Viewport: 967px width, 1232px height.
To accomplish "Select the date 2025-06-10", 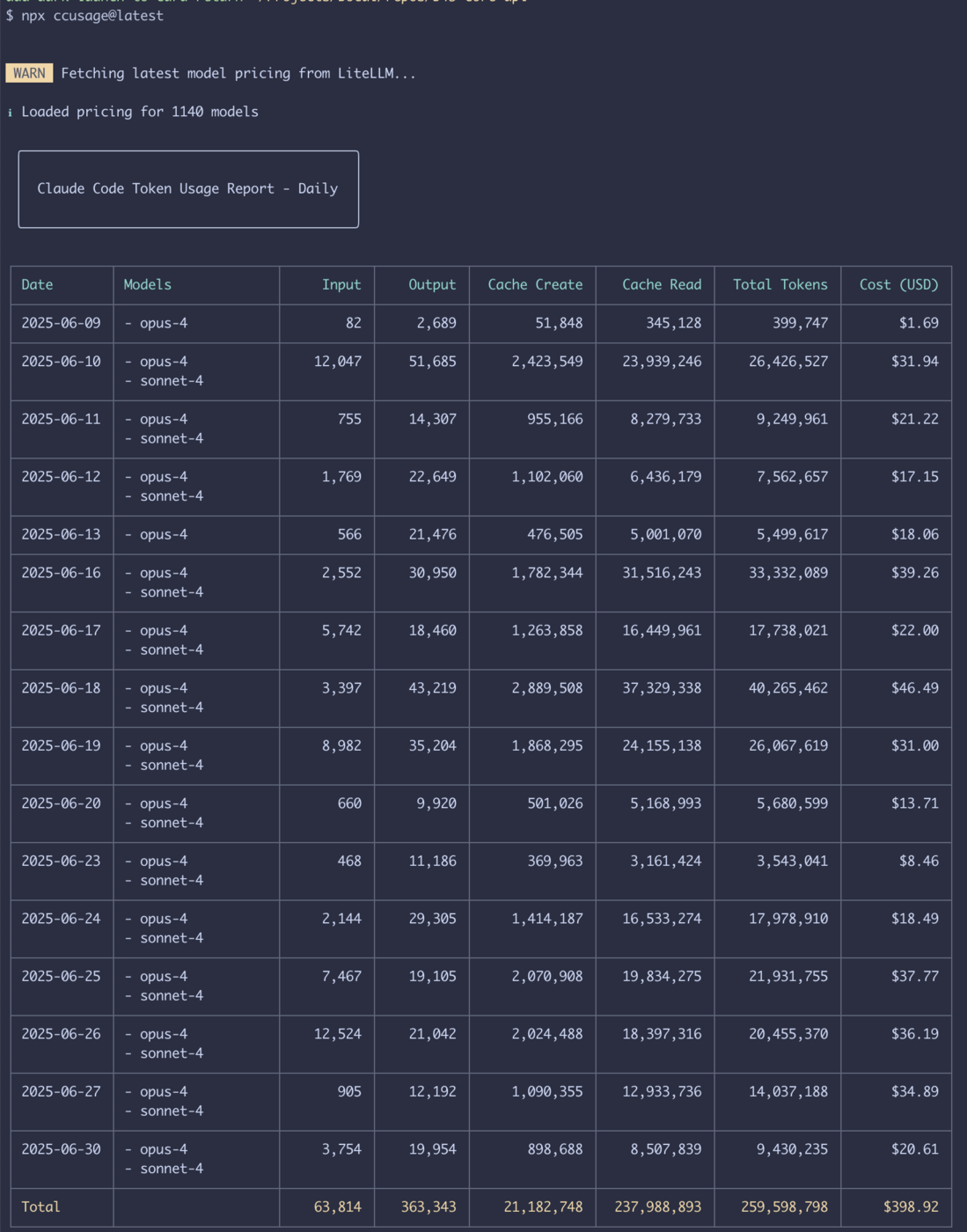I will (61, 361).
